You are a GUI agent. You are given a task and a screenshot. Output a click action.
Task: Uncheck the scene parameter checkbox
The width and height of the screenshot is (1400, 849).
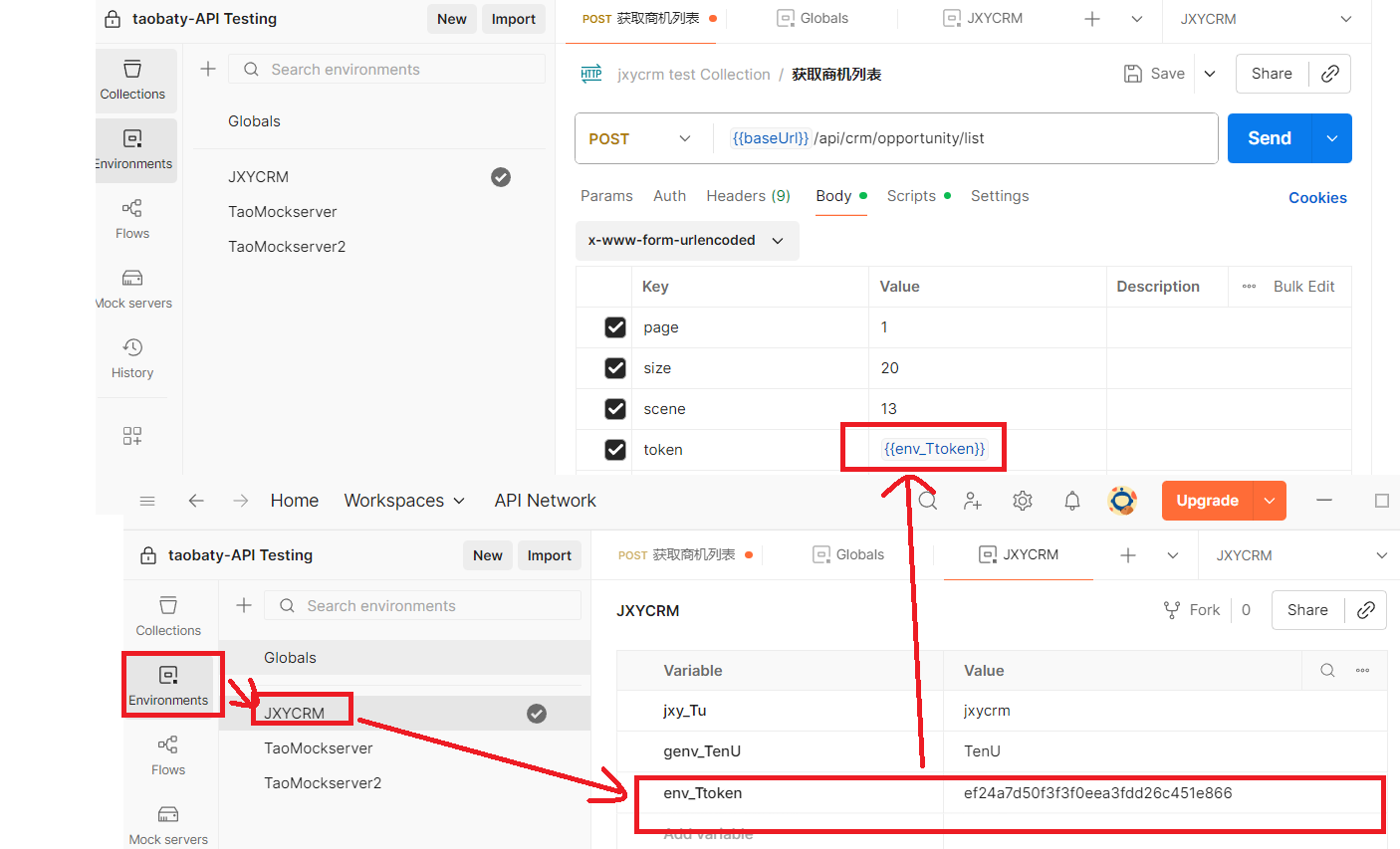click(615, 409)
